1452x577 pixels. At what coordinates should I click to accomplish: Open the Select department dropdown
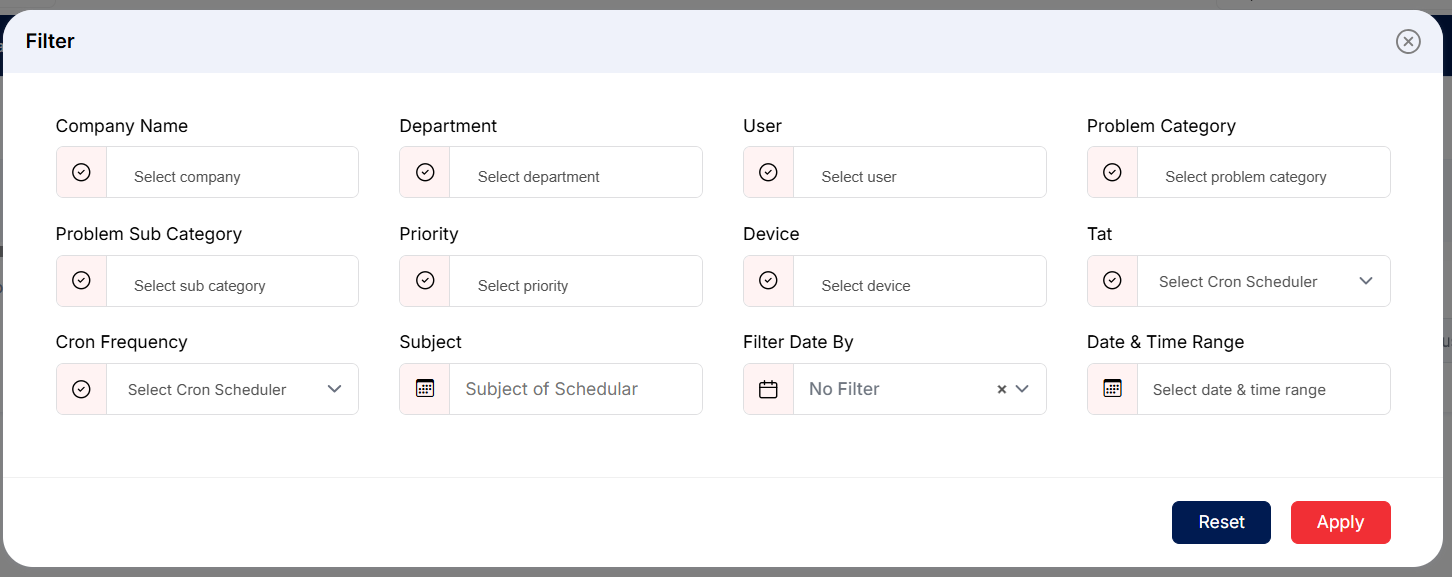tap(576, 172)
